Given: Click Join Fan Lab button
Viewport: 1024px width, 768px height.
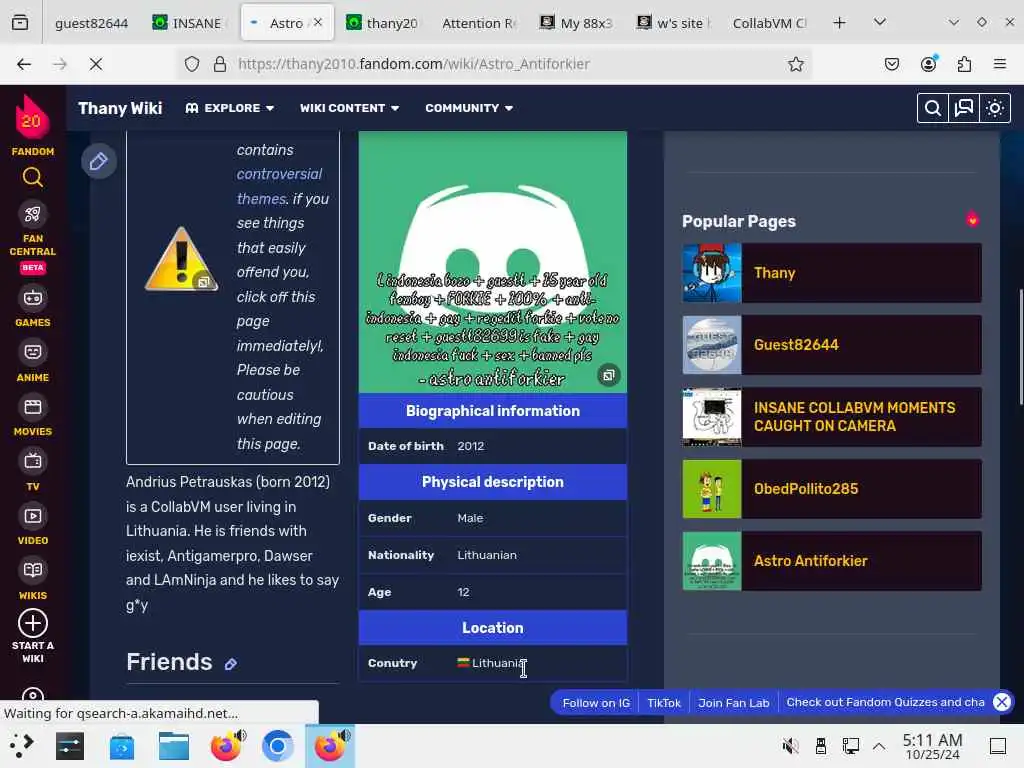Looking at the screenshot, I should click(x=733, y=703).
